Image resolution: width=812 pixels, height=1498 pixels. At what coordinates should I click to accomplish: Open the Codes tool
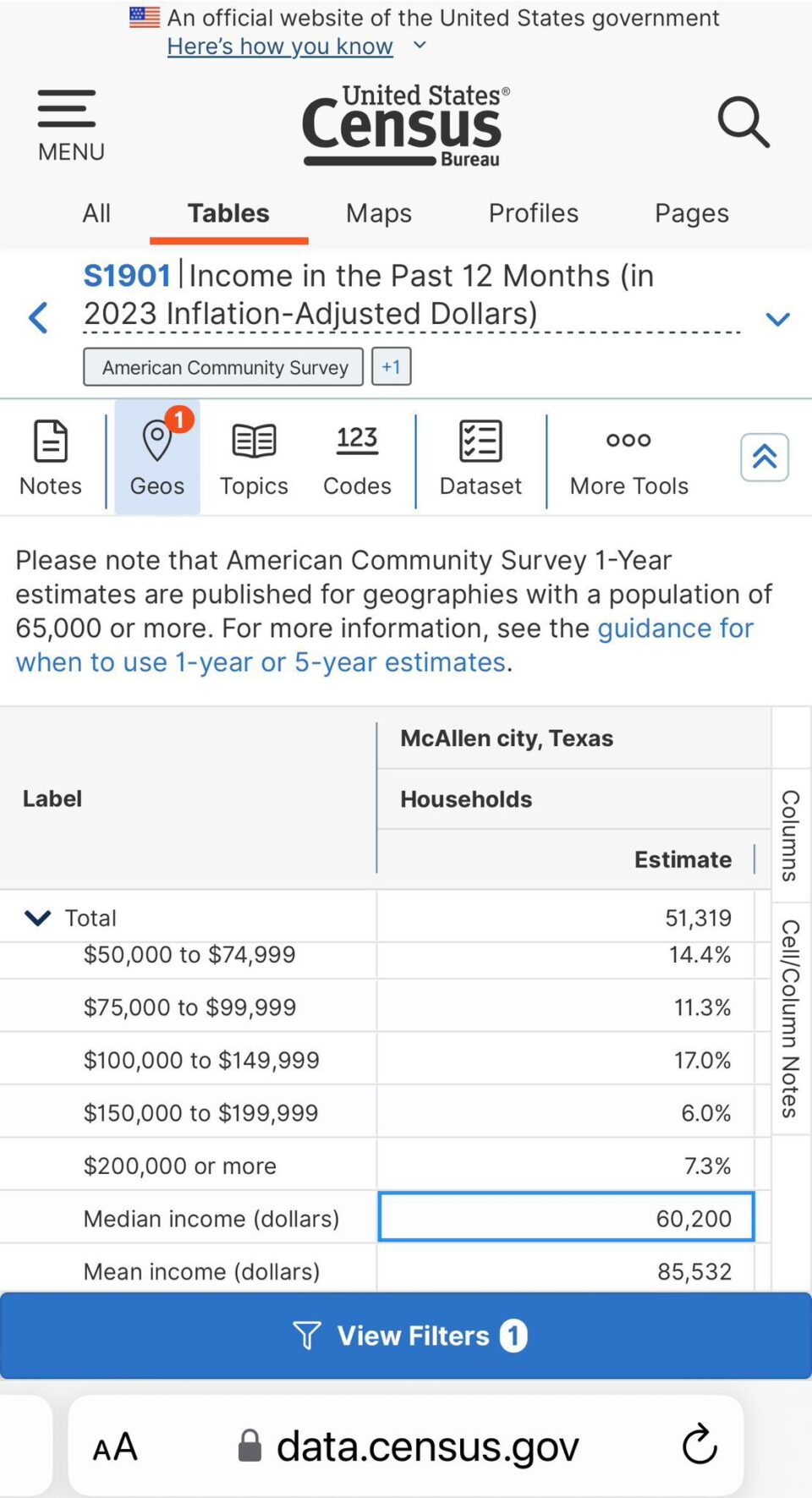tap(357, 458)
